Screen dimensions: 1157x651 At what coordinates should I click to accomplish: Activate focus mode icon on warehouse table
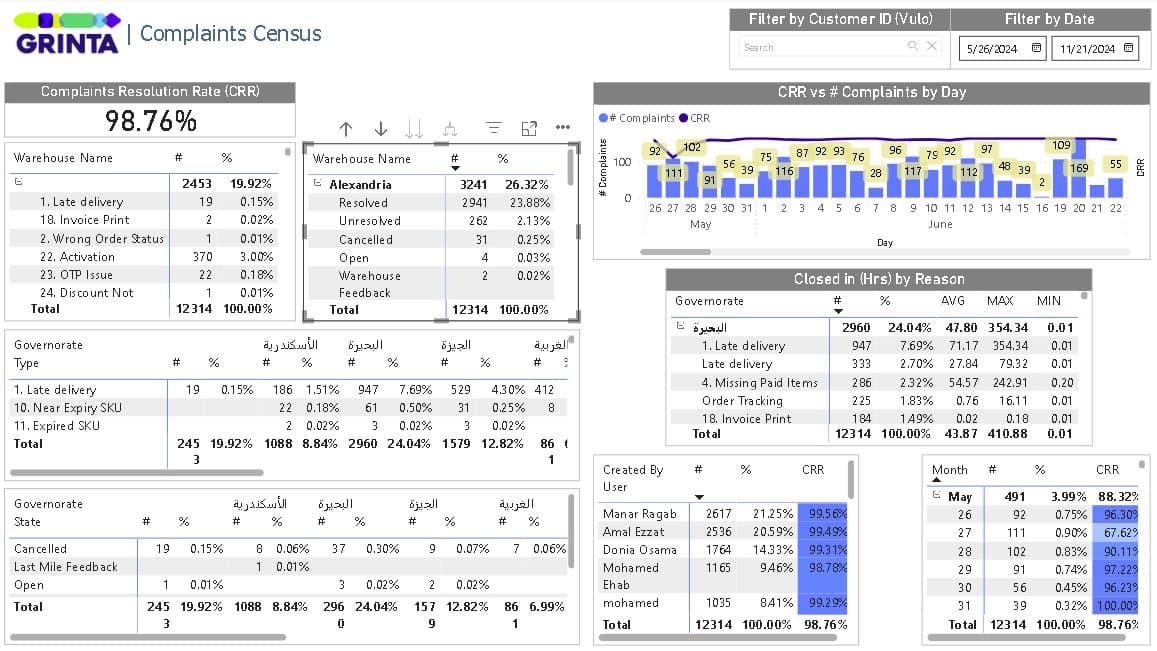pos(529,128)
